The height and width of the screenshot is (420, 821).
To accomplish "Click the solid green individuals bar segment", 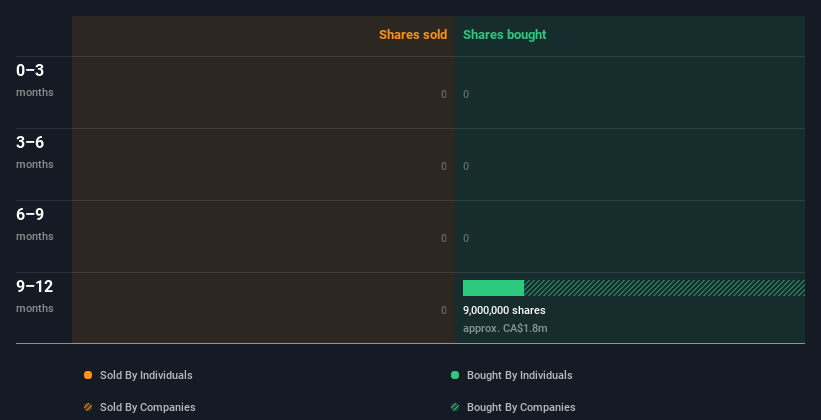I will pyautogui.click(x=493, y=288).
